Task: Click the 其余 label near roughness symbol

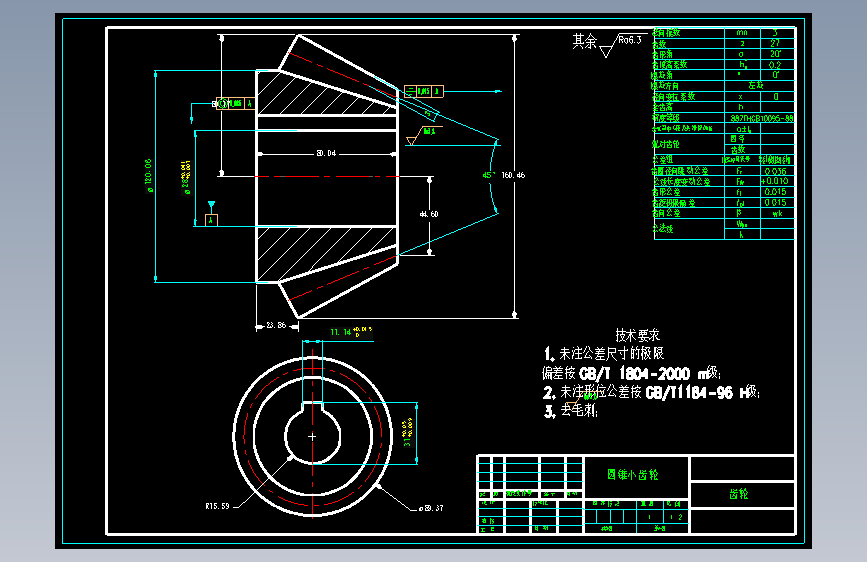Action: click(x=584, y=41)
